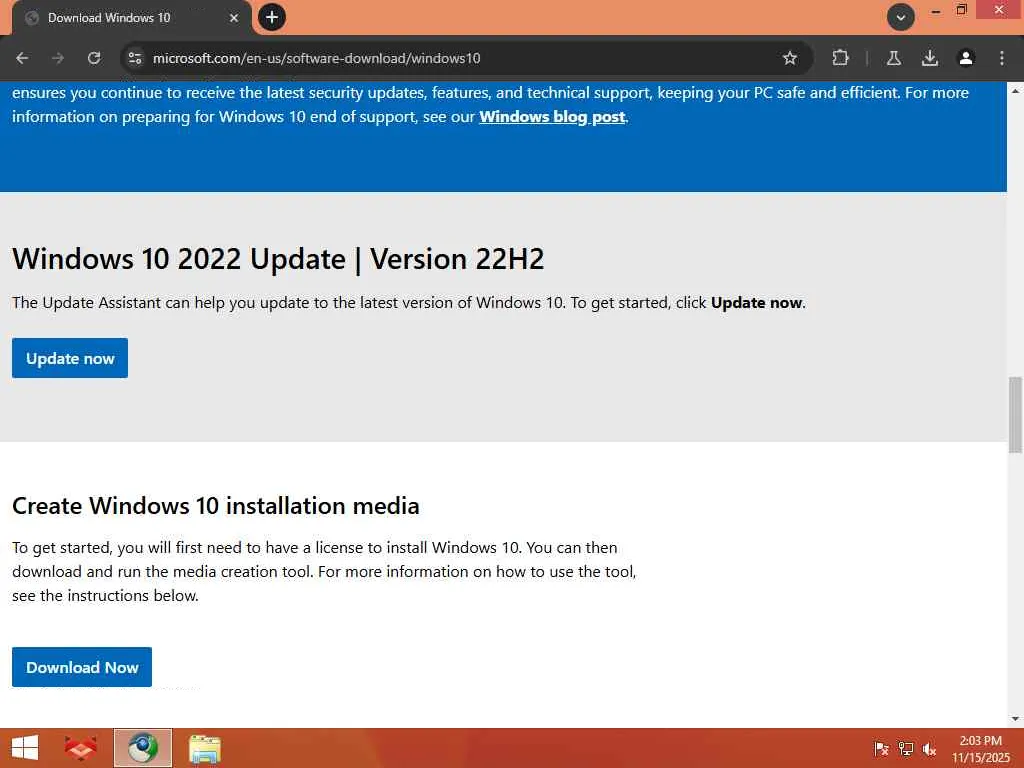The height and width of the screenshot is (768, 1024).
Task: Open the three-dot browser menu
Action: 1001,58
